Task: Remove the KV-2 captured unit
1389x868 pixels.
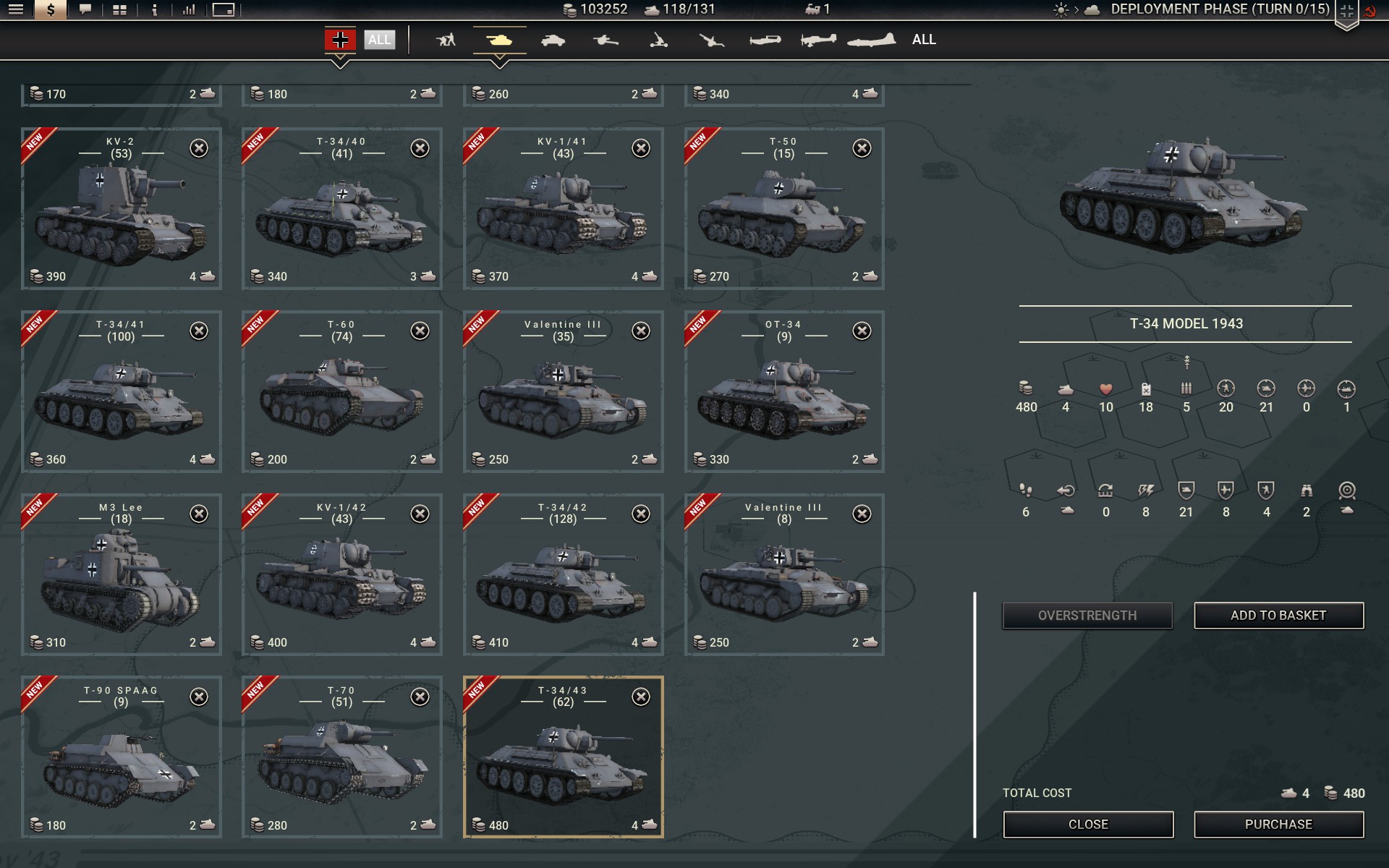Action: tap(199, 148)
